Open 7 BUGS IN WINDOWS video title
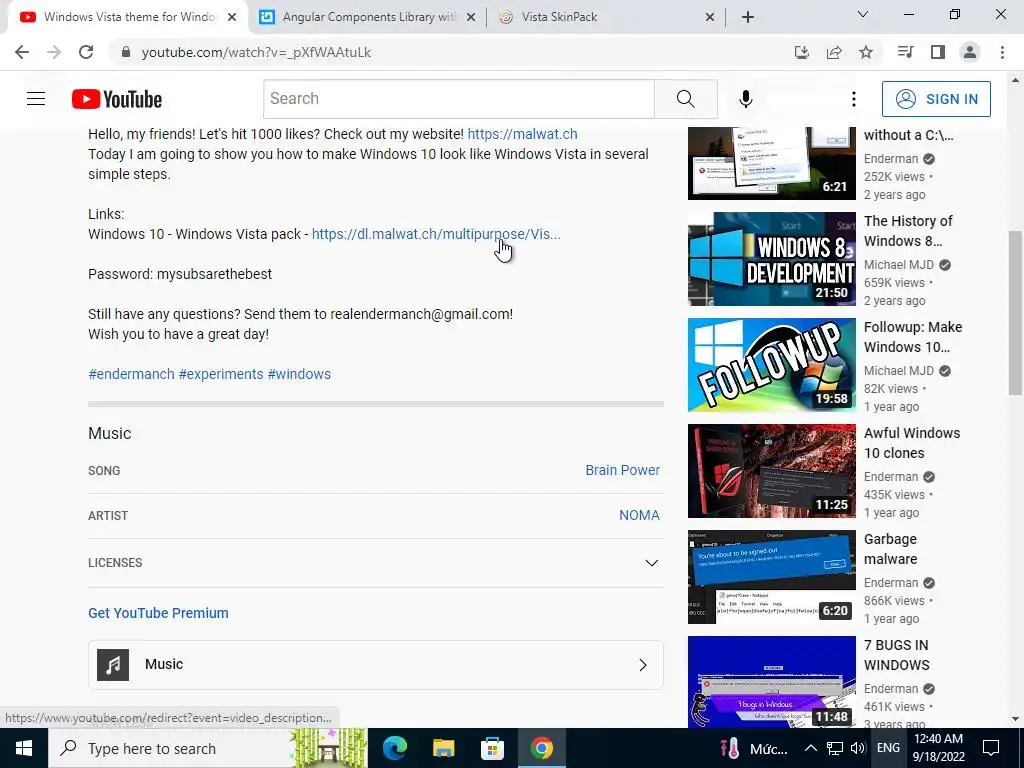Viewport: 1024px width, 768px height. tap(897, 655)
